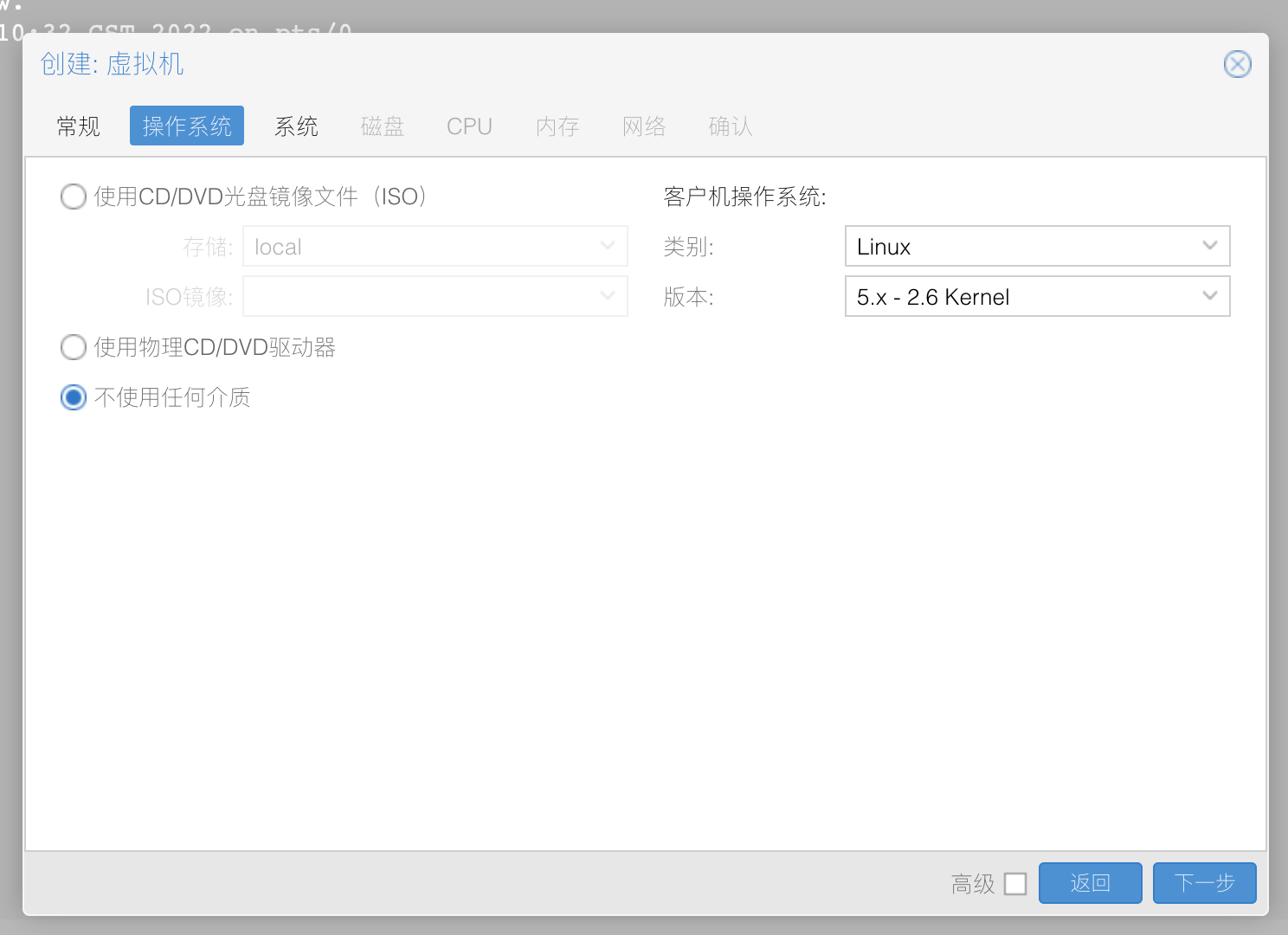Click the 返回 back button
This screenshot has width=1288, height=935.
tap(1090, 883)
